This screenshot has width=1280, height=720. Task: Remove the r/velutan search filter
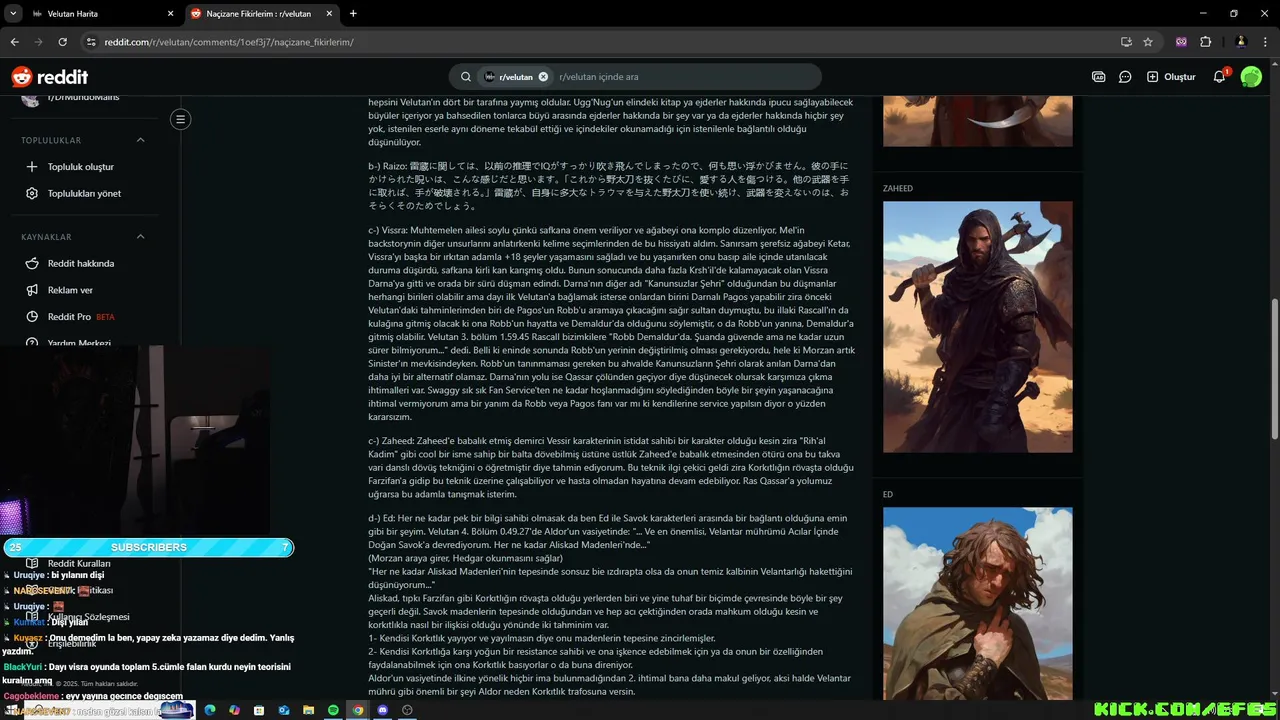point(543,77)
